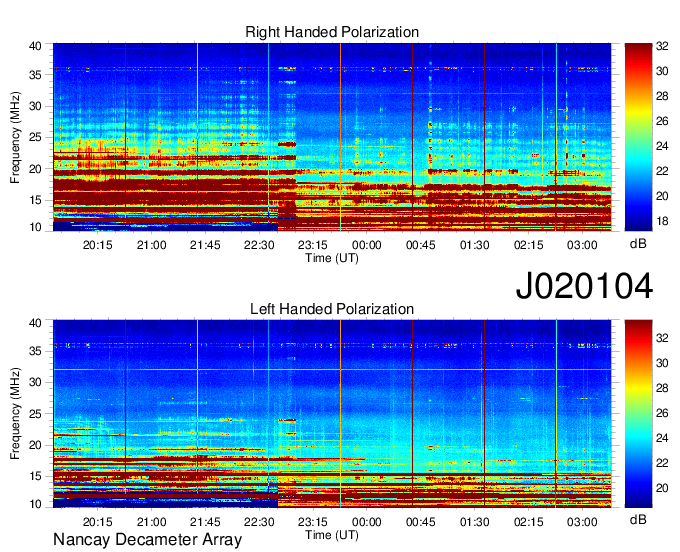Click the 15 MHz tick on Right Handed plot

click(x=35, y=200)
